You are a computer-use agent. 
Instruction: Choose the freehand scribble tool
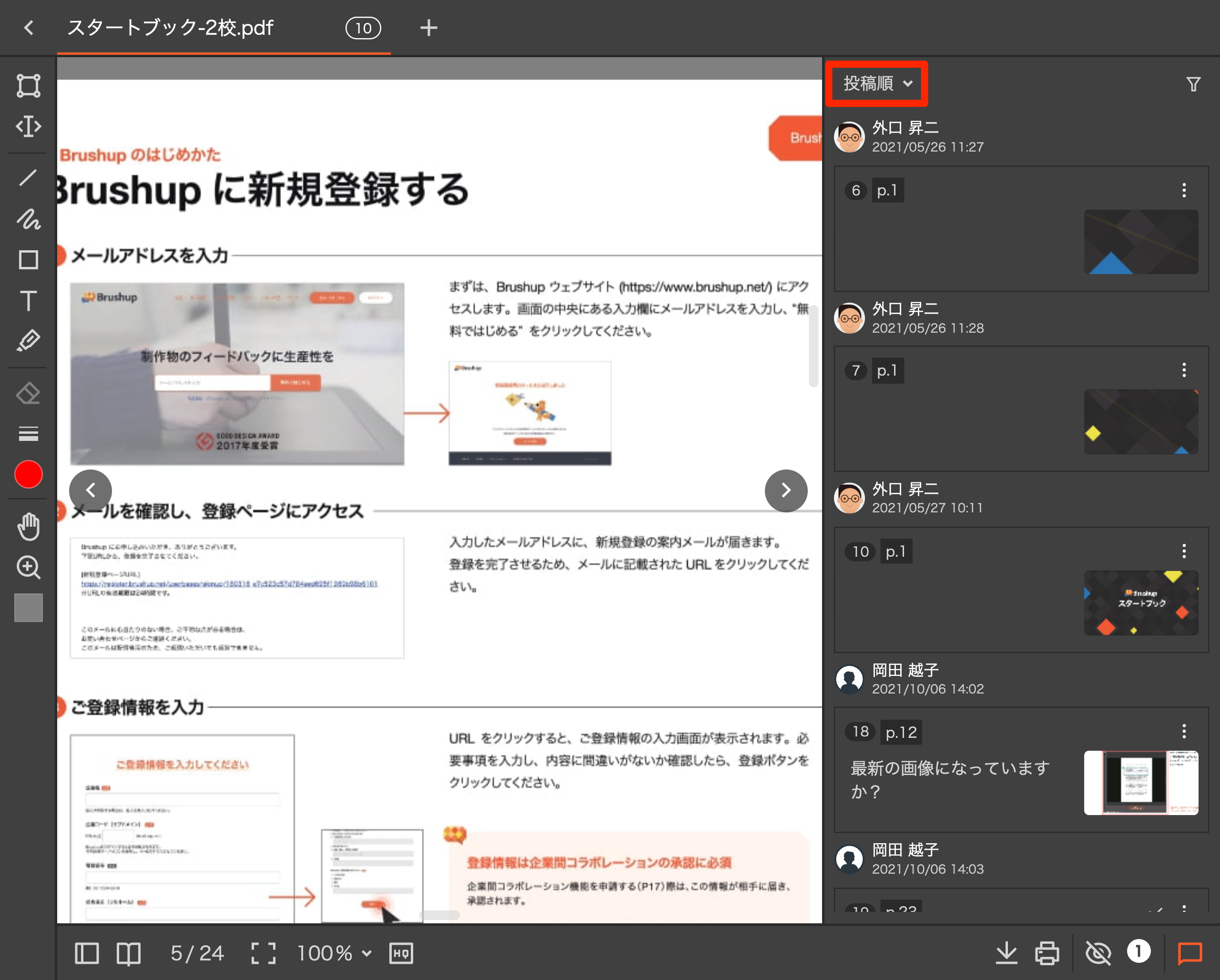tap(28, 219)
